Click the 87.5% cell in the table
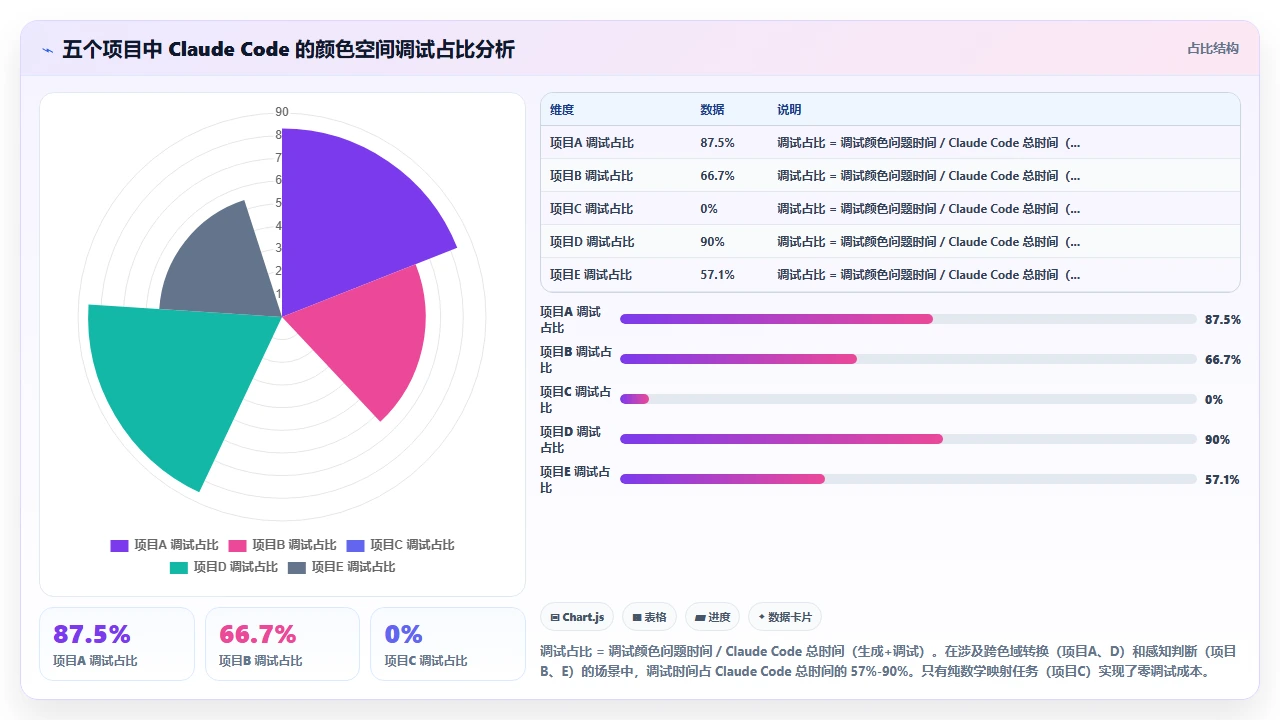 (x=717, y=143)
